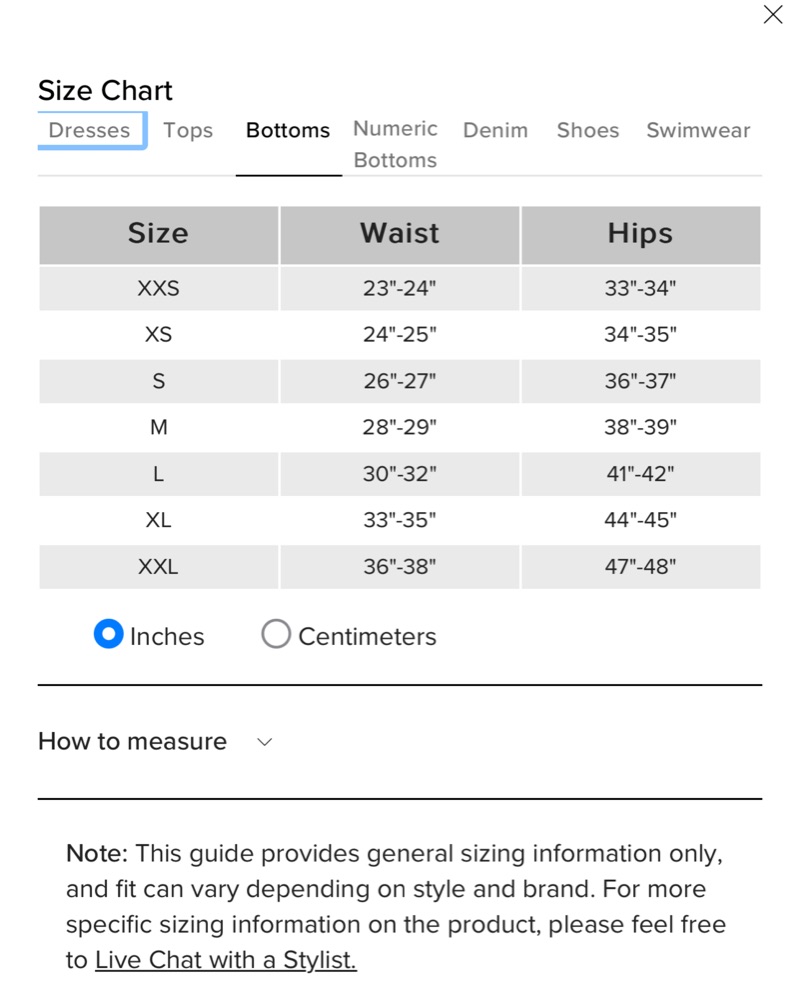Click the How to measure chevron
Viewport: 801px width, 1000px height.
point(265,742)
